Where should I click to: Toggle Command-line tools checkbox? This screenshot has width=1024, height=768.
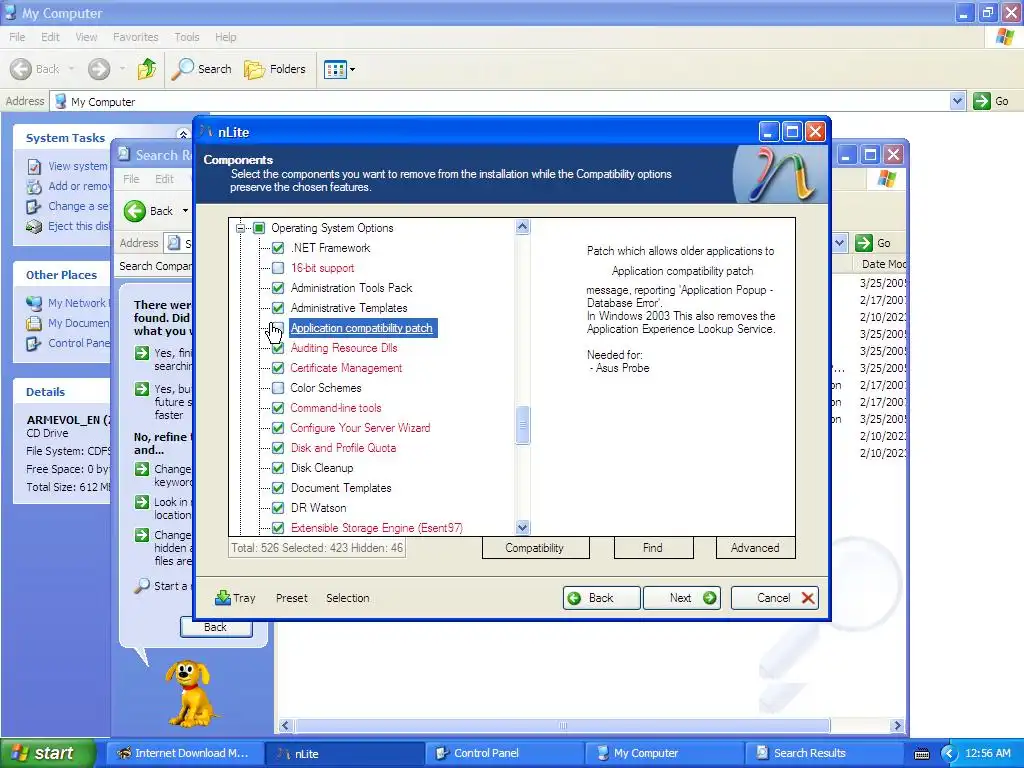[x=278, y=408]
